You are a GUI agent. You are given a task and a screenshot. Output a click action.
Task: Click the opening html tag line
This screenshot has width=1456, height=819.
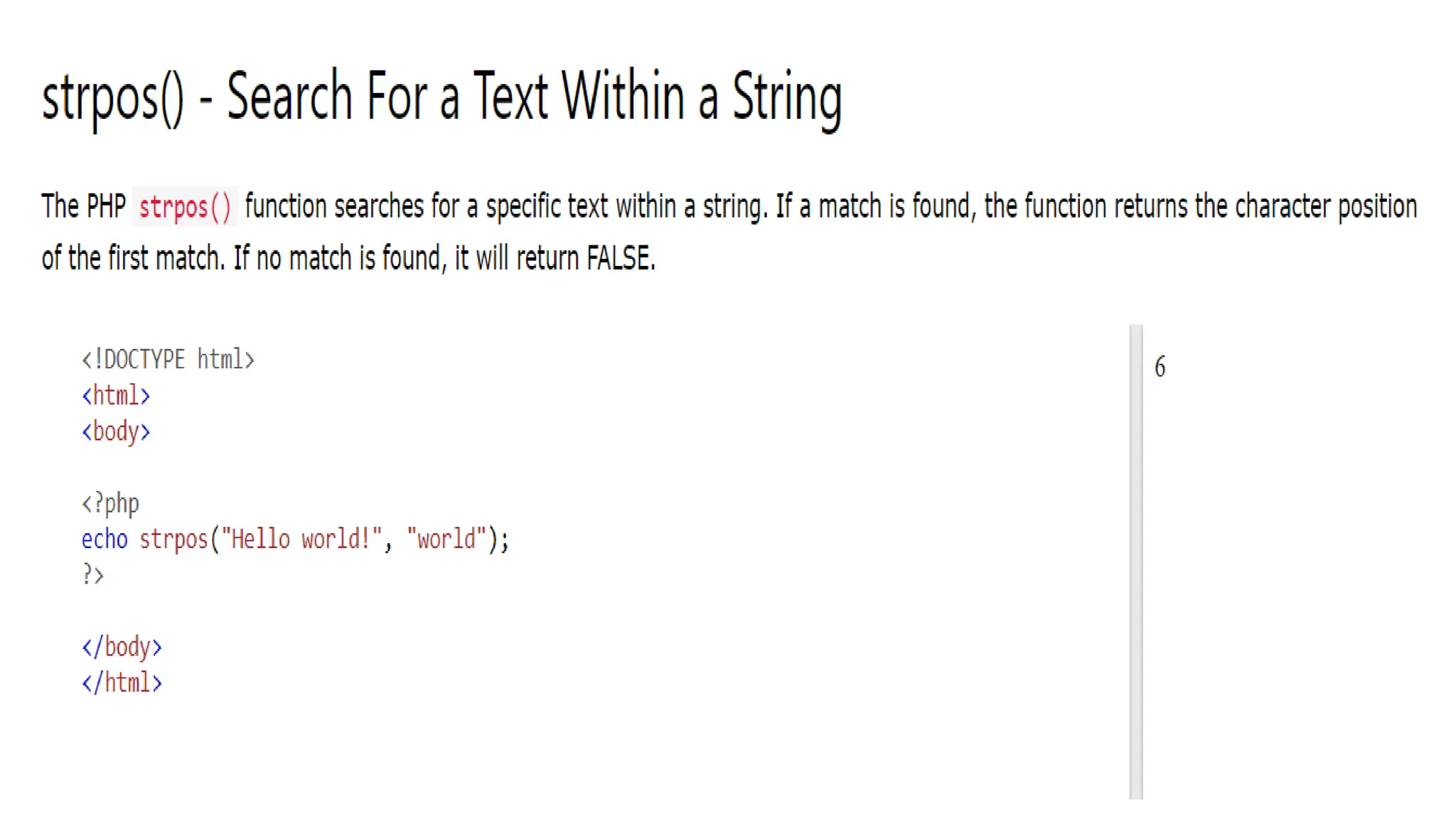coord(116,395)
